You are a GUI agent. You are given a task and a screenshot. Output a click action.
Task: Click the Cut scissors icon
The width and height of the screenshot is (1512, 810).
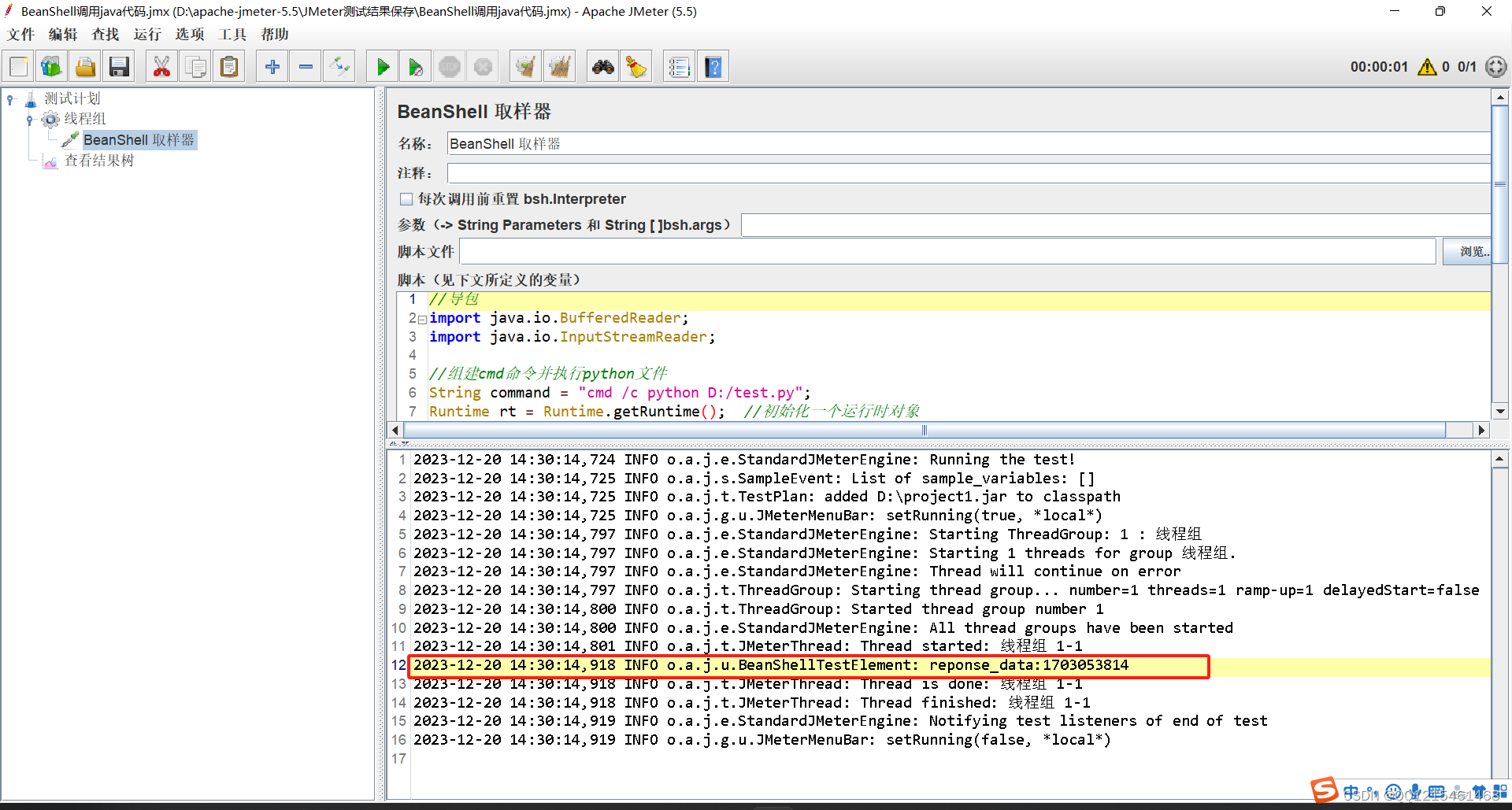[161, 67]
